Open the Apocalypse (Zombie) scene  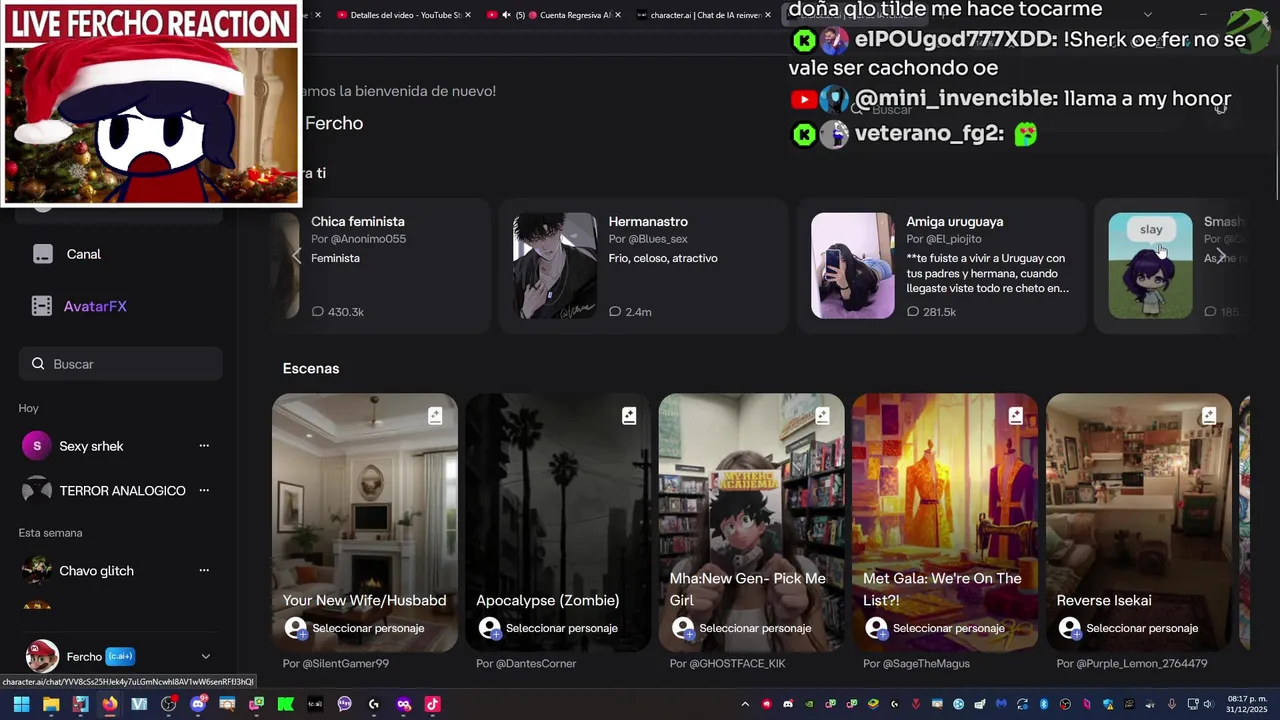coord(558,523)
